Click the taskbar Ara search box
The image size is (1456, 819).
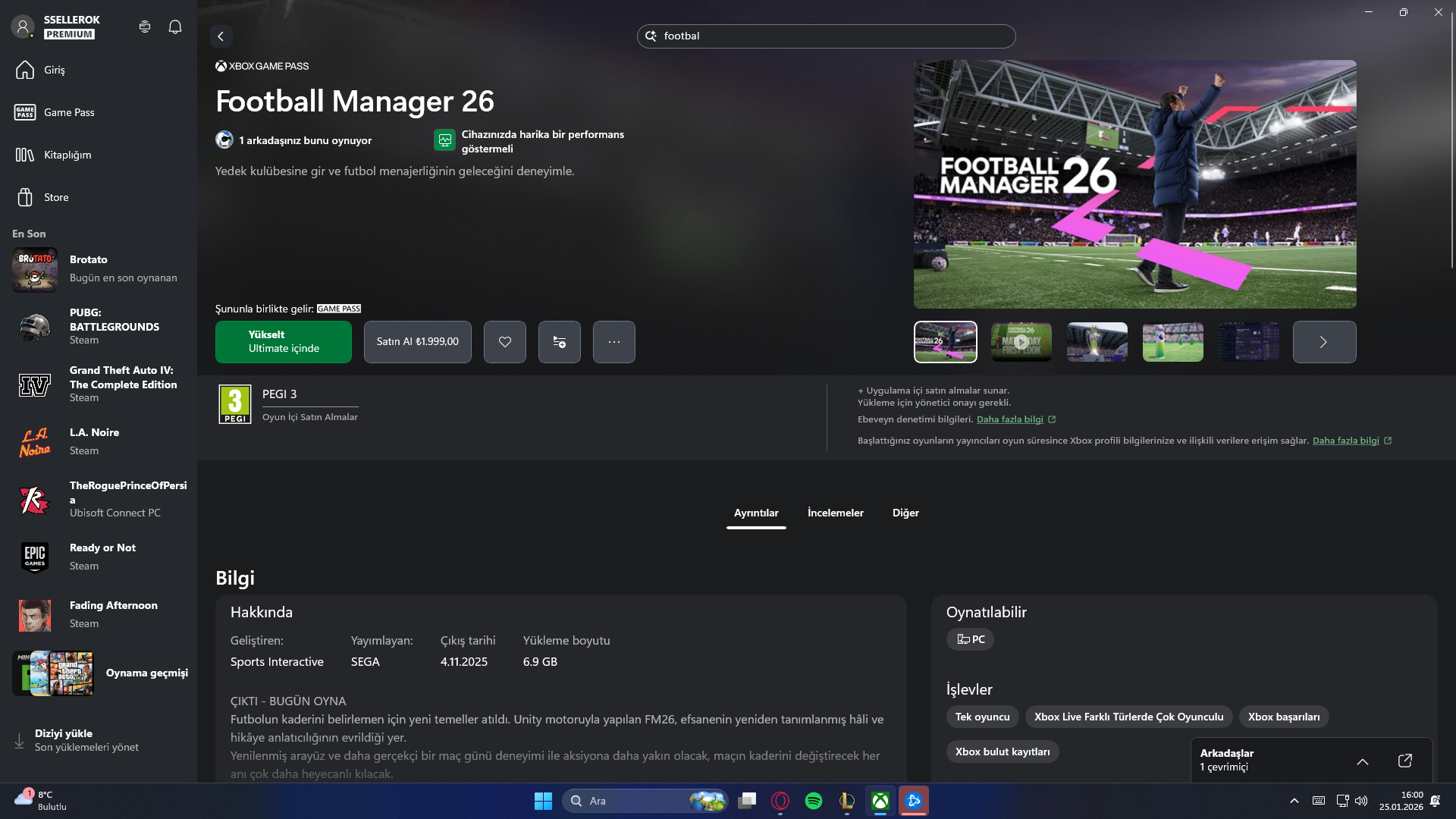645,801
